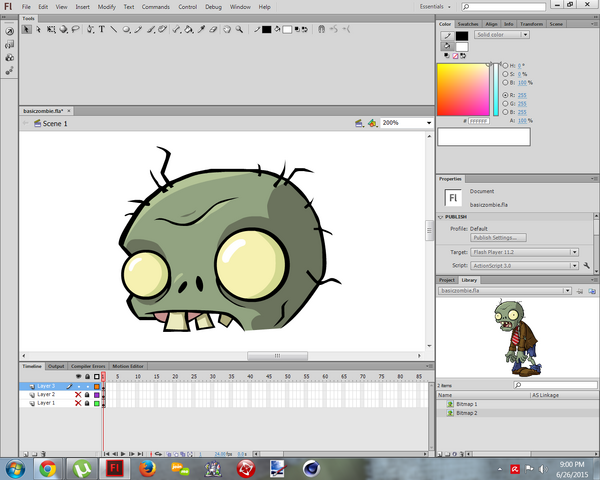The width and height of the screenshot is (600, 480).
Task: Open Target Flash Player 11.2 dropdown
Action: pos(524,252)
